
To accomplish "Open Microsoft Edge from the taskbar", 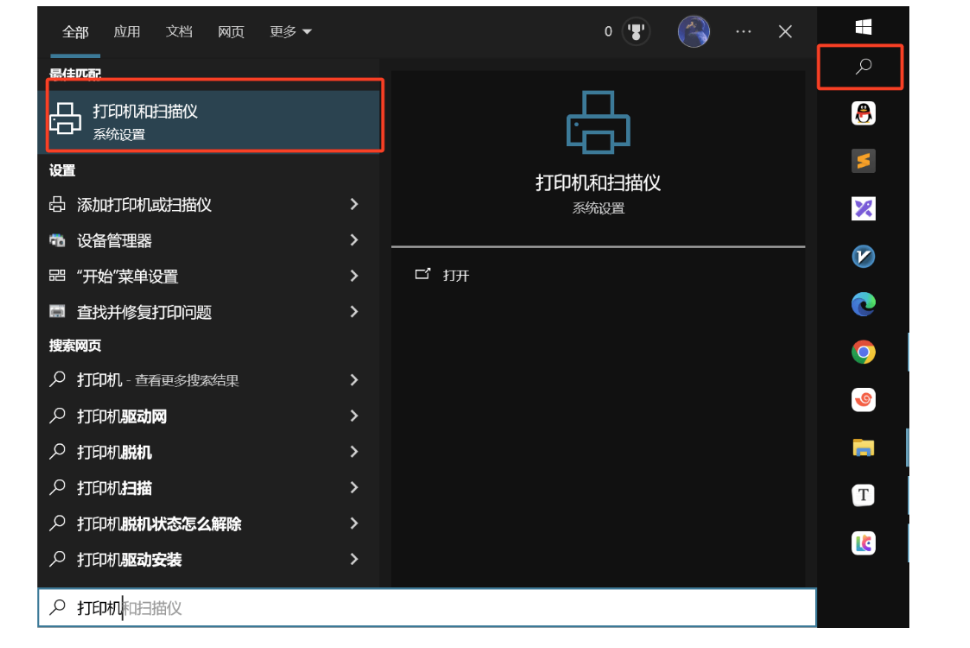I will click(863, 305).
